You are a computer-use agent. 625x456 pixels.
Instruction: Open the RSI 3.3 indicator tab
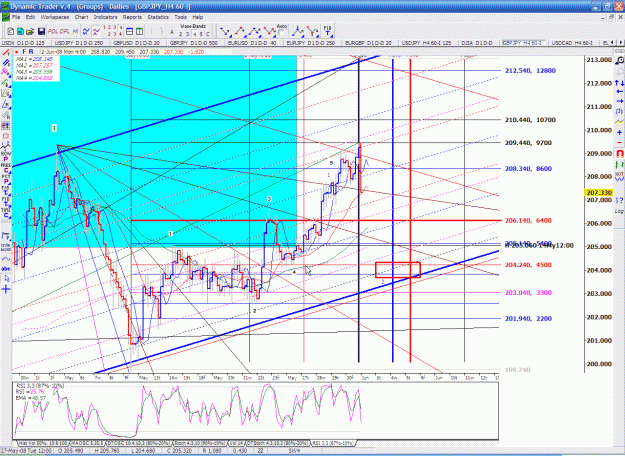pos(333,443)
